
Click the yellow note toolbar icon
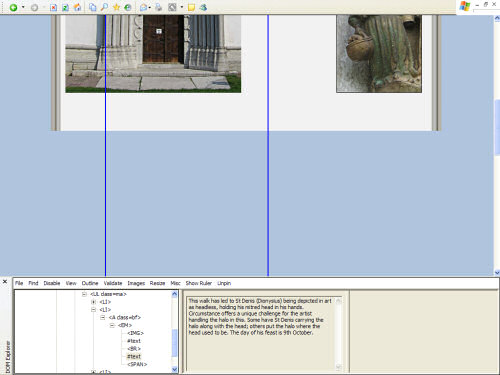click(x=191, y=7)
